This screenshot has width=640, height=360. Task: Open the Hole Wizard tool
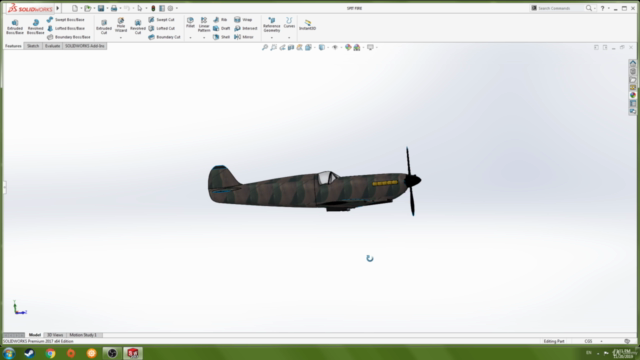coord(121,24)
